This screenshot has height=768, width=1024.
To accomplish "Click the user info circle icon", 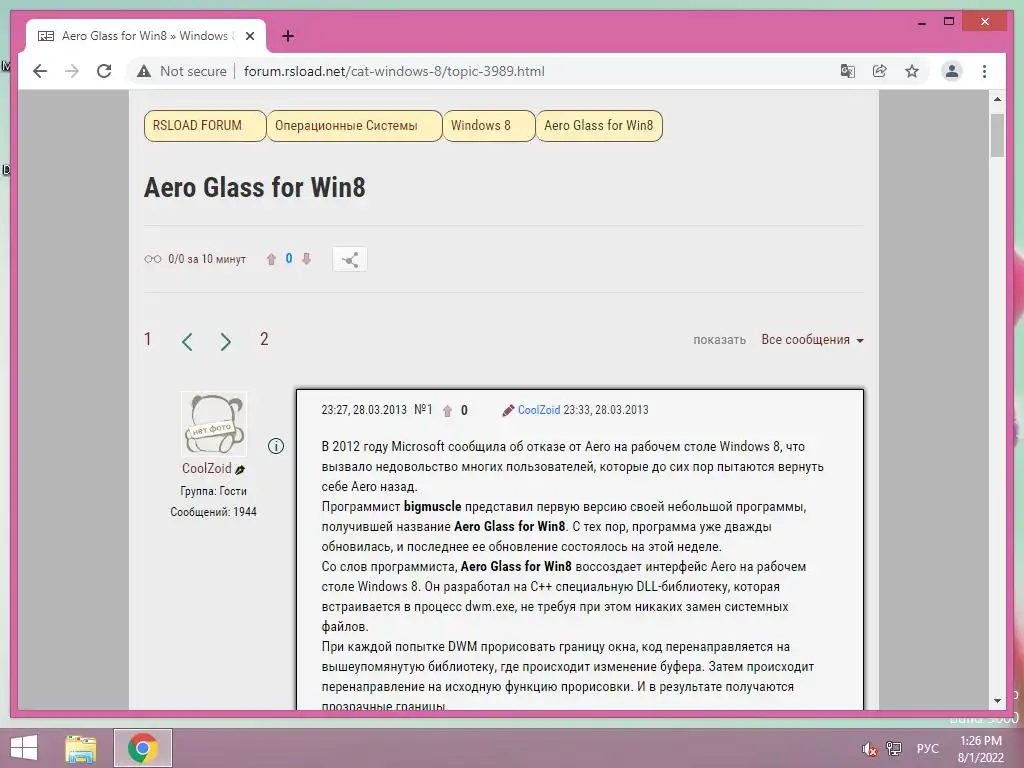I will (276, 446).
